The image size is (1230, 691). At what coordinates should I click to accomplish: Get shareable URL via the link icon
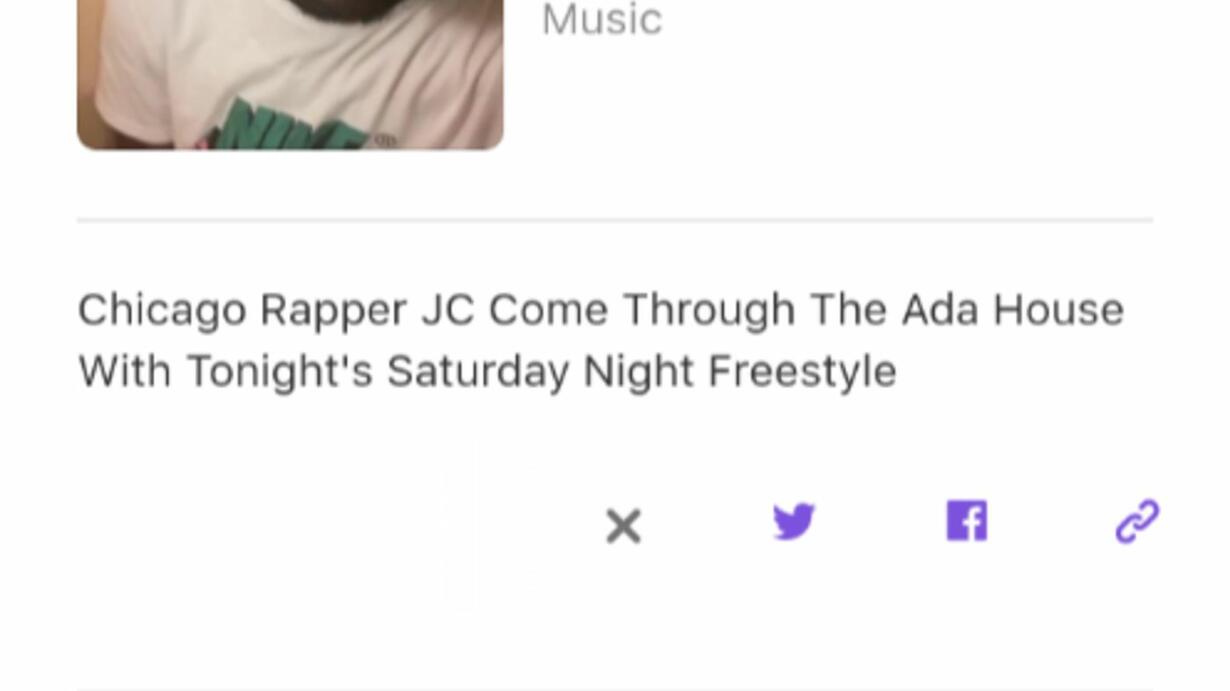click(1137, 522)
